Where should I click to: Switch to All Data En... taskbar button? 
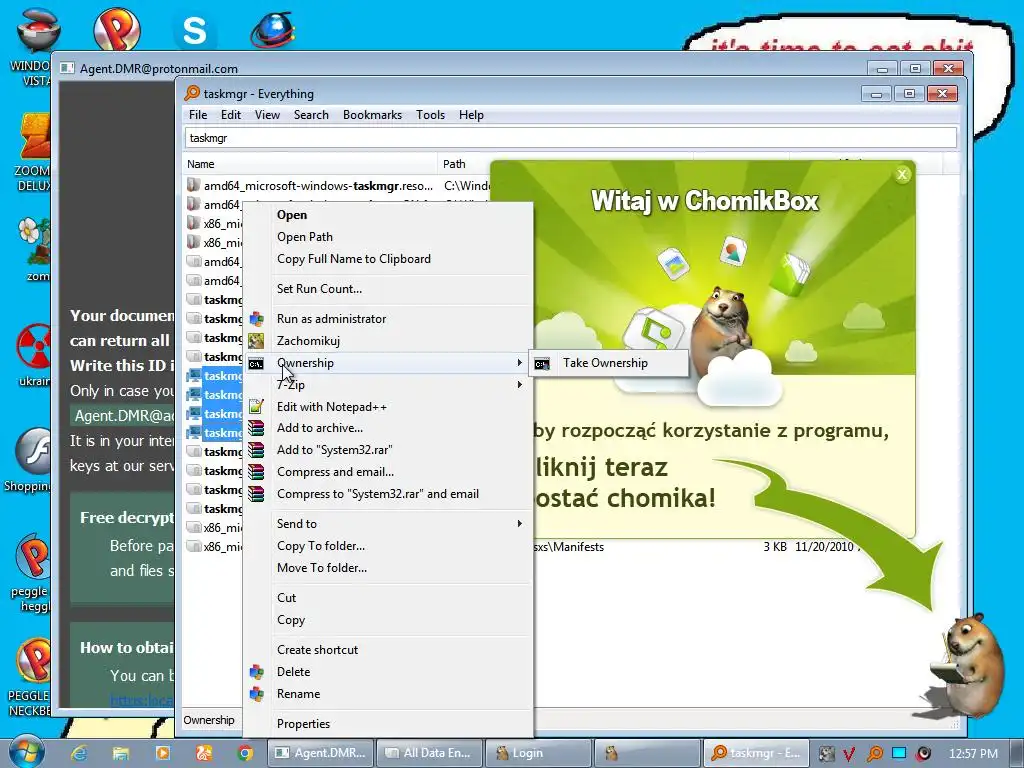point(430,753)
